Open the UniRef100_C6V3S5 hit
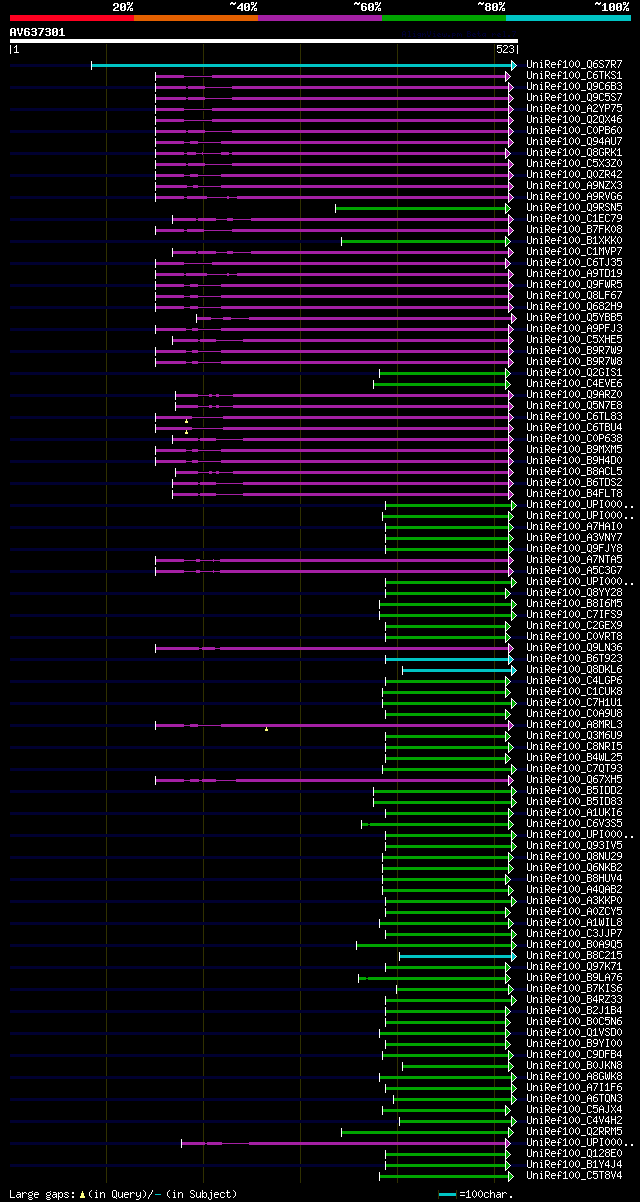This screenshot has height=1202, width=640. [574, 824]
